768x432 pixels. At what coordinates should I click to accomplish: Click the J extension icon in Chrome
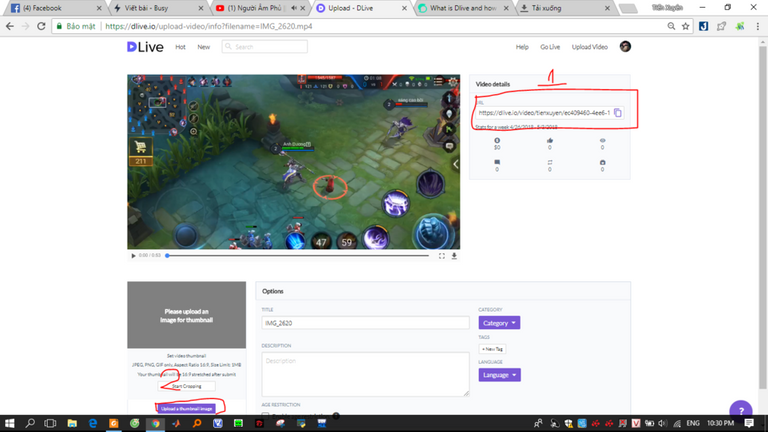(703, 26)
